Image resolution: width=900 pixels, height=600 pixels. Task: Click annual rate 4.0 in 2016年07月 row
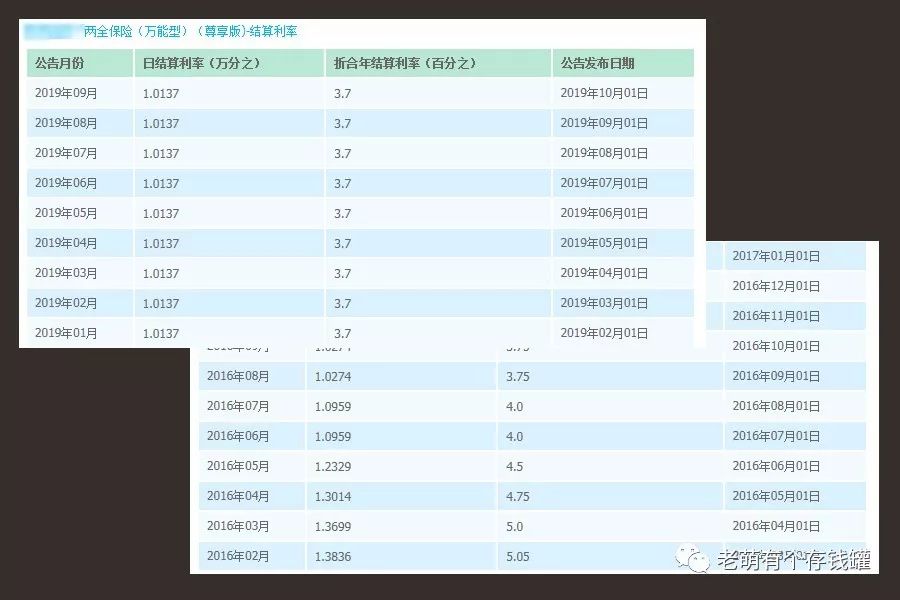tap(514, 407)
